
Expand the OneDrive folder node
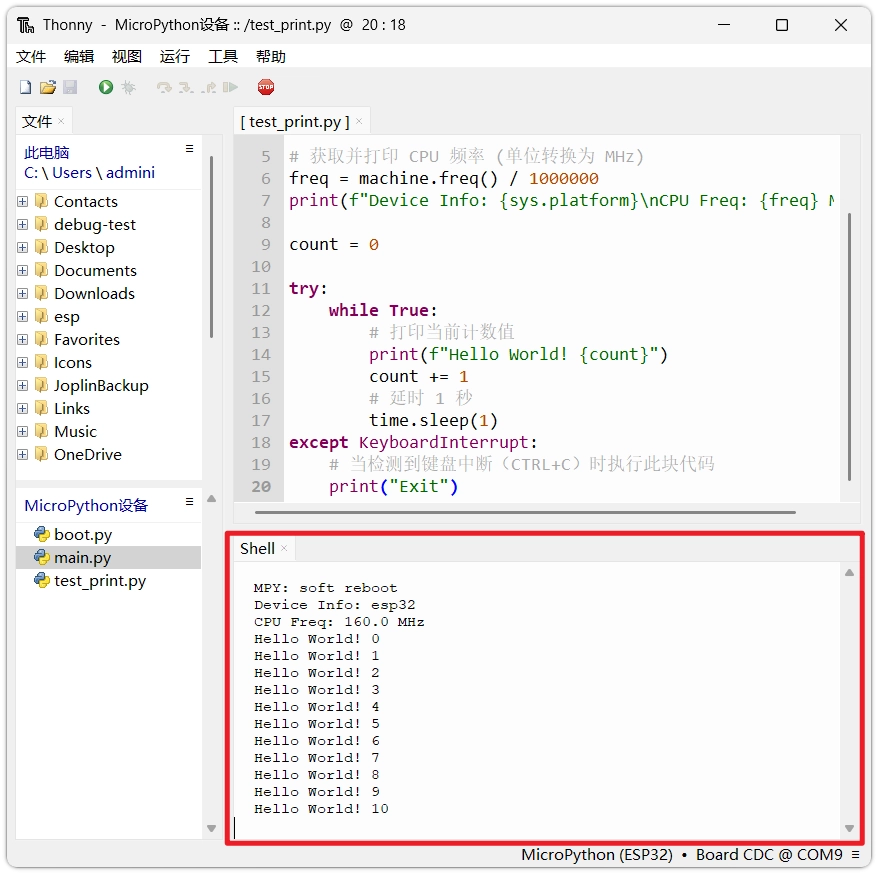click(x=23, y=454)
